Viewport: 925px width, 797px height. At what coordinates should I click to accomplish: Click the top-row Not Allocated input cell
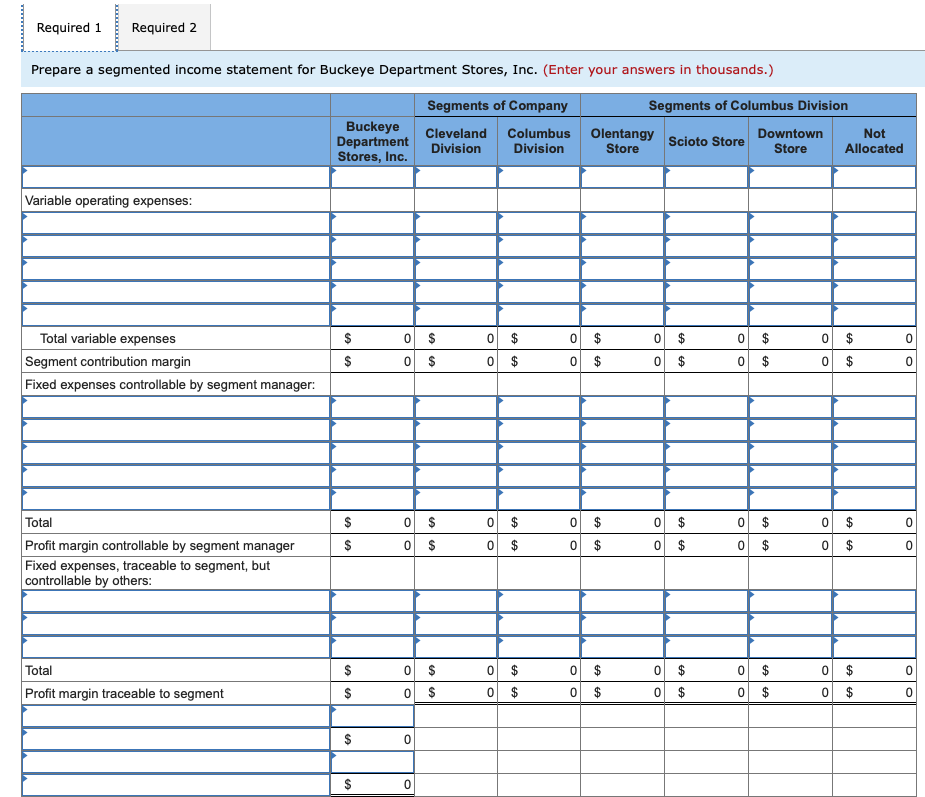(x=874, y=177)
